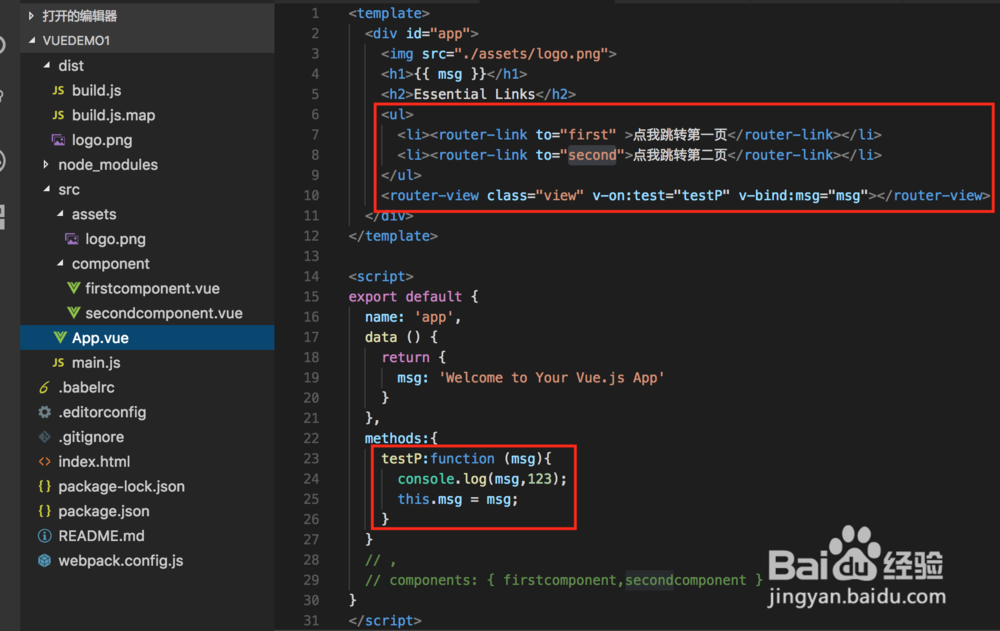
Task: Click the info icon beside README.md
Action: click(44, 536)
